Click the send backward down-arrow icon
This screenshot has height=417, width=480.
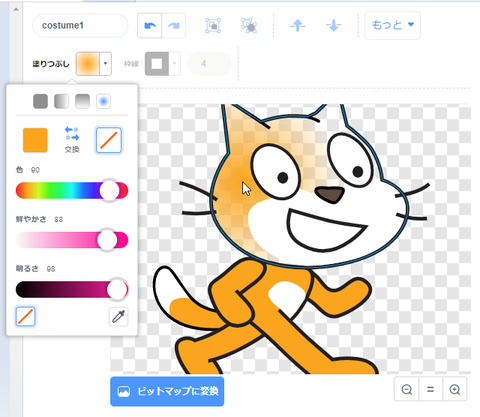[334, 26]
